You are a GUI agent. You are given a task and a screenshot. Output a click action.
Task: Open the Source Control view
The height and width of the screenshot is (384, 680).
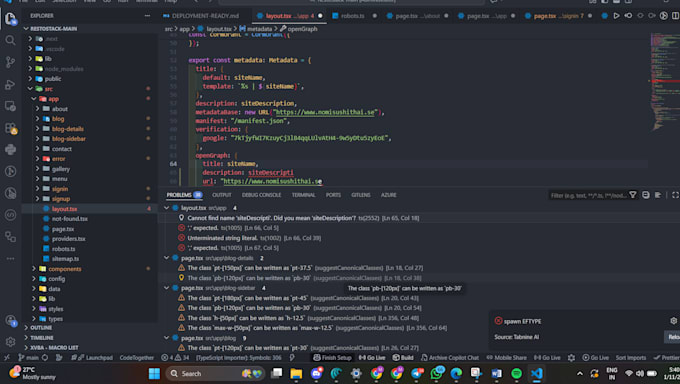pyautogui.click(x=10, y=62)
